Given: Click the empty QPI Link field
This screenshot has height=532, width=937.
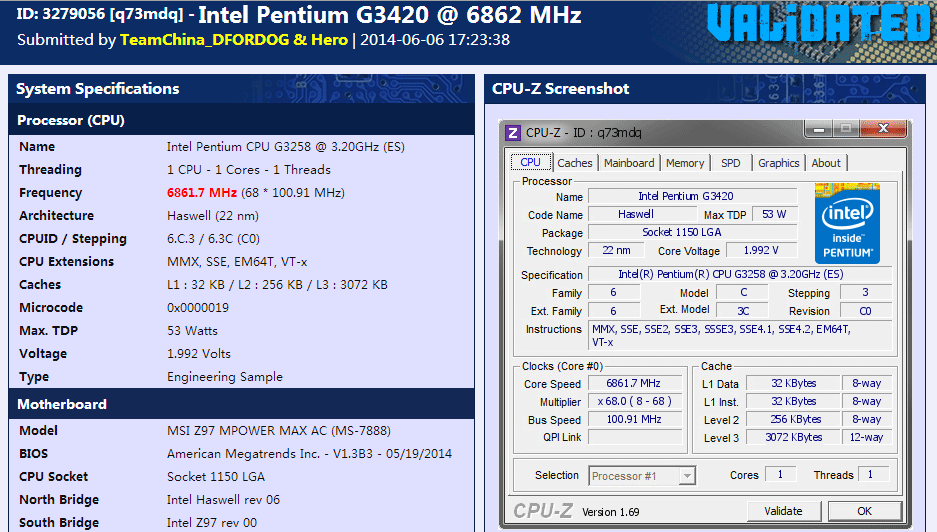Looking at the screenshot, I should click(x=635, y=438).
